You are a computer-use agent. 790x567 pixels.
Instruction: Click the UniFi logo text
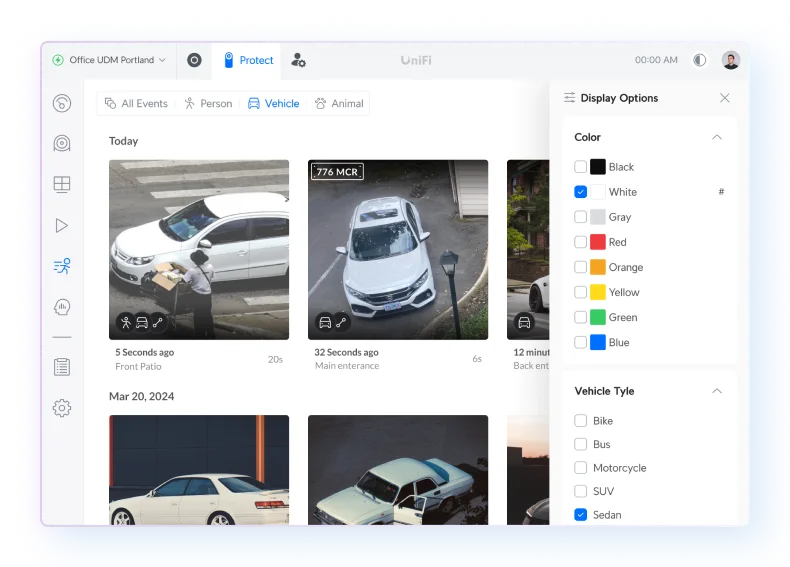(x=416, y=60)
